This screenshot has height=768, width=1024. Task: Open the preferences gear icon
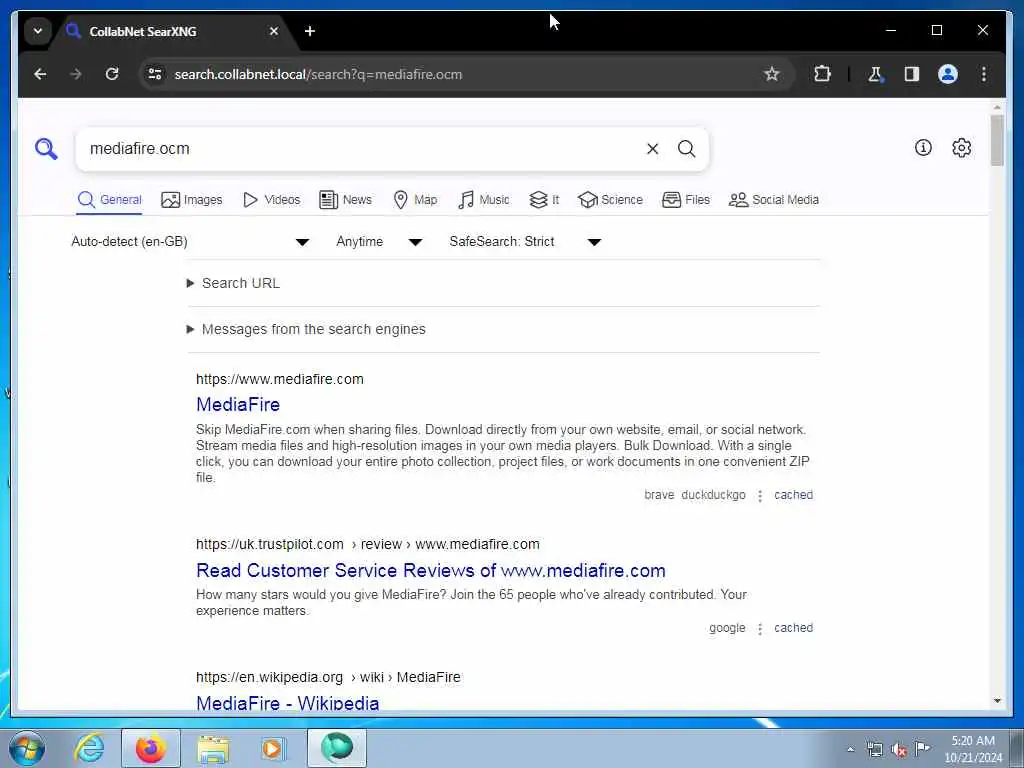961,148
